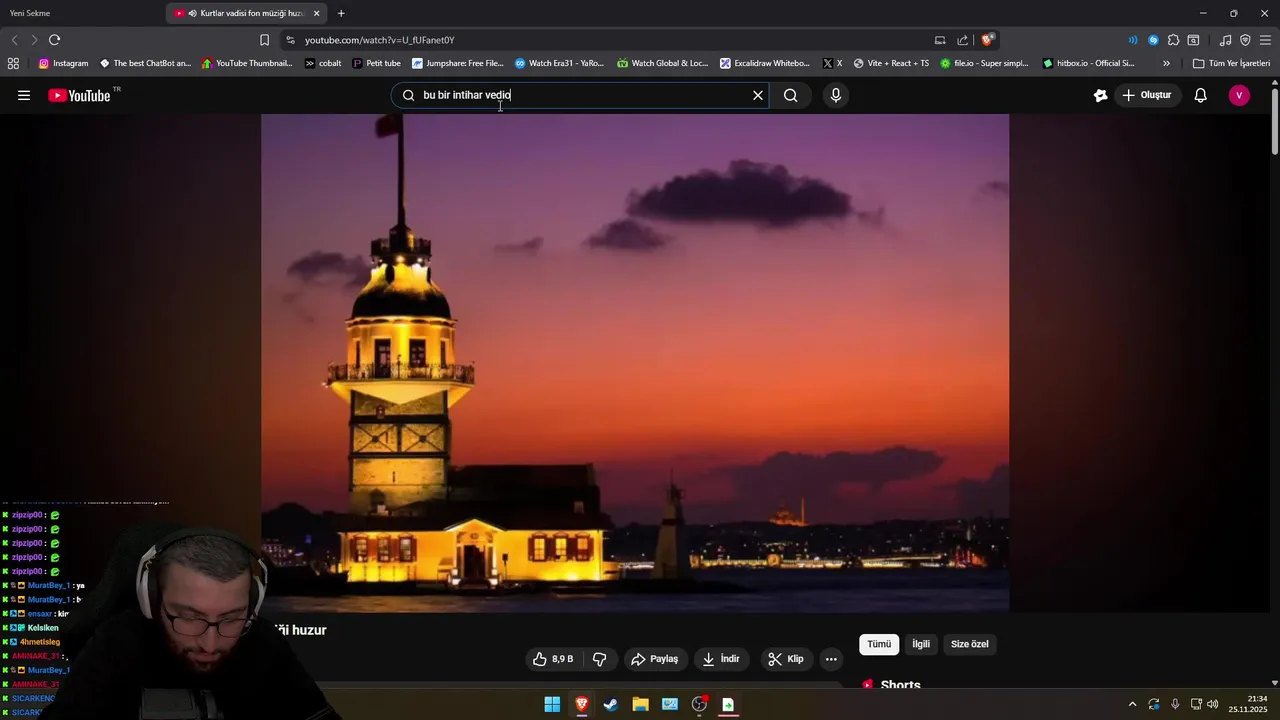Share this page using address bar share icon
This screenshot has width=1280, height=720.
962,40
